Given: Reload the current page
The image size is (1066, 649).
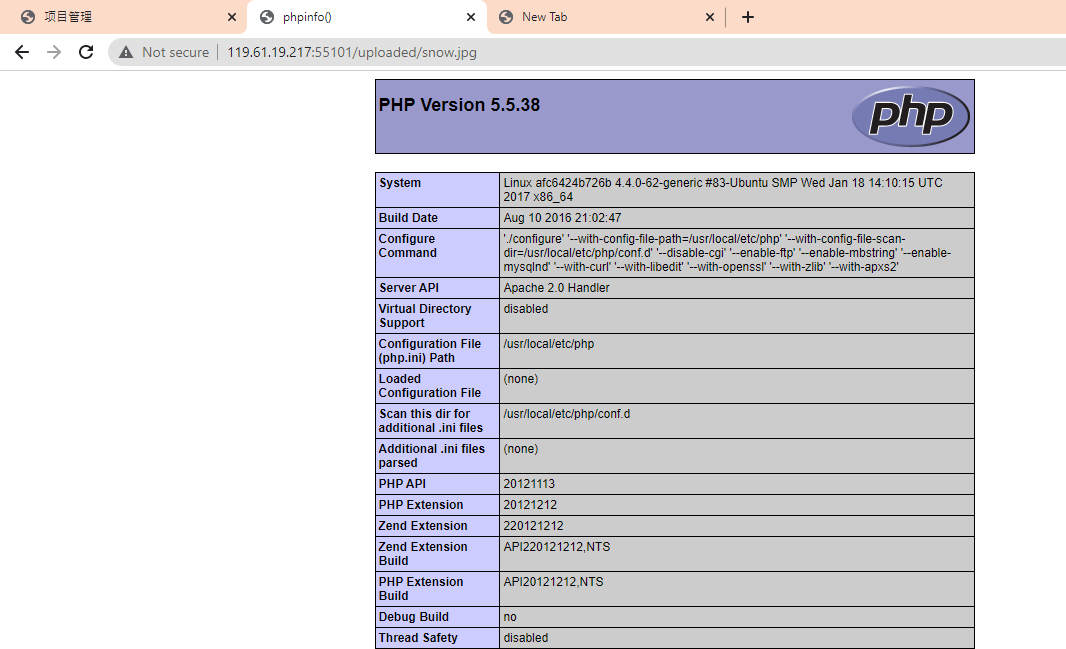Looking at the screenshot, I should pyautogui.click(x=86, y=52).
